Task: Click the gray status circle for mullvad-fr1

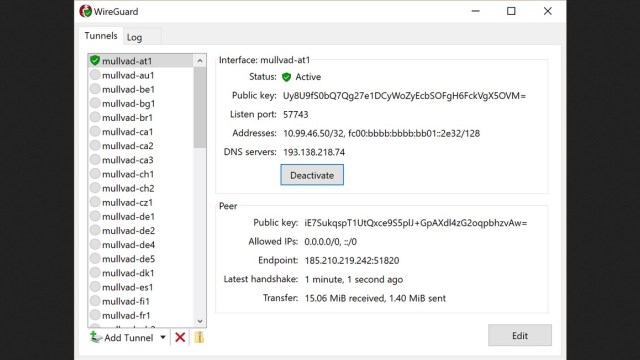Action: (95, 315)
